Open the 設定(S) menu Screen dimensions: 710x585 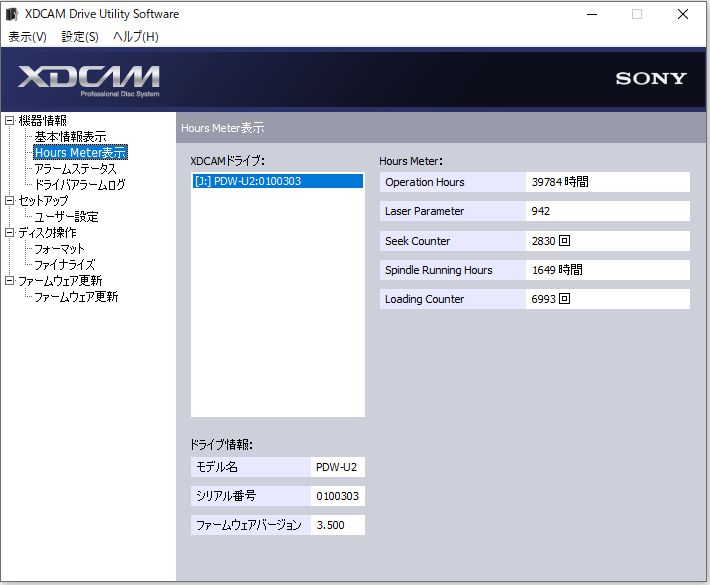click(x=80, y=37)
